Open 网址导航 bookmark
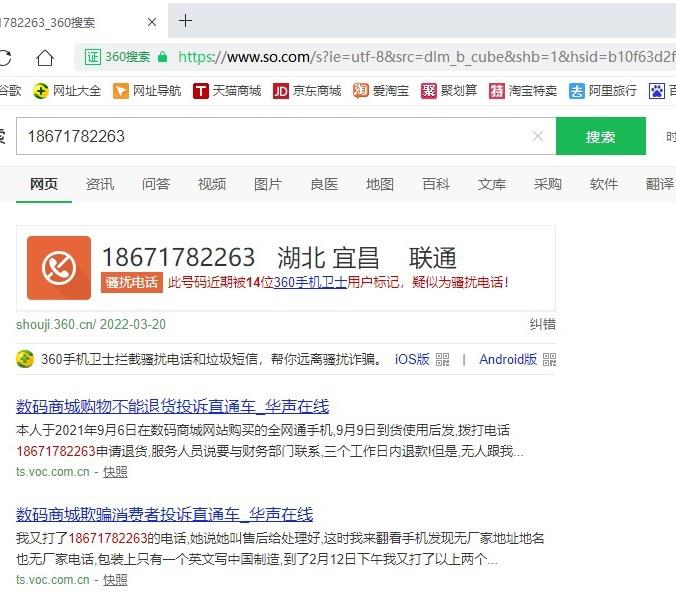676x610 pixels. [x=147, y=91]
